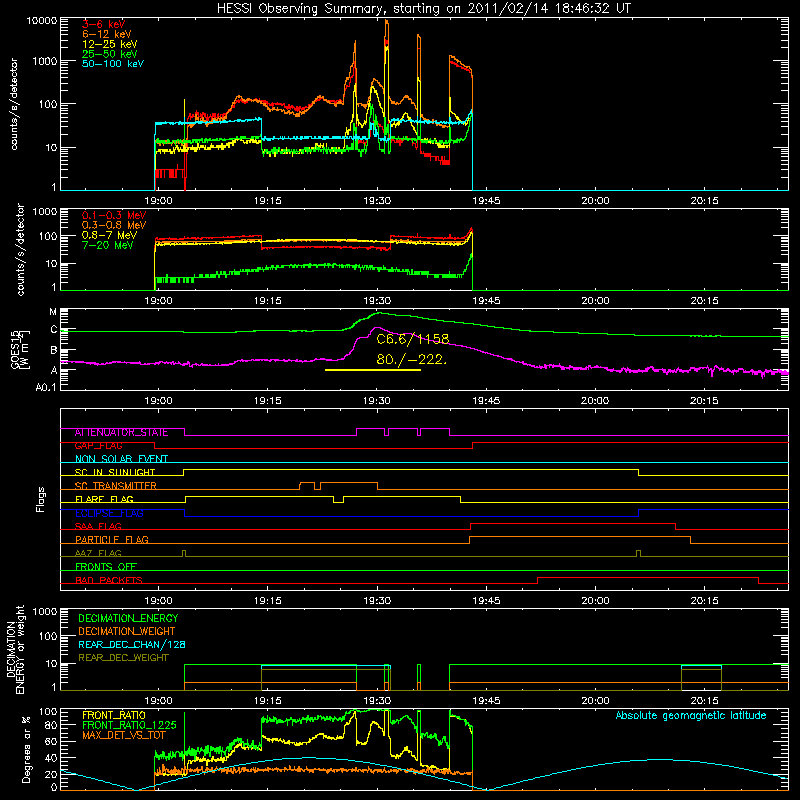Click the DECIMATION_WEIGHT legend label
This screenshot has width=800, height=800.
(127, 632)
